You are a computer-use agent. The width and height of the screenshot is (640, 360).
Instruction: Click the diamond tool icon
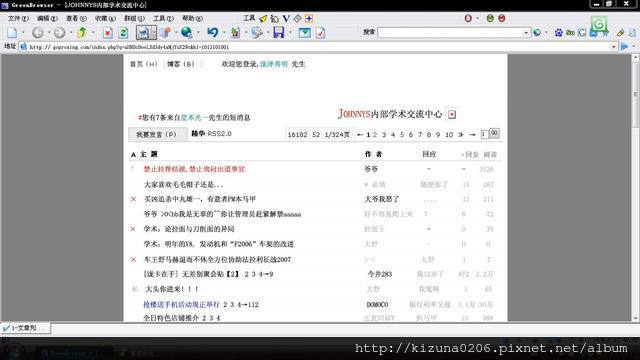point(298,18)
